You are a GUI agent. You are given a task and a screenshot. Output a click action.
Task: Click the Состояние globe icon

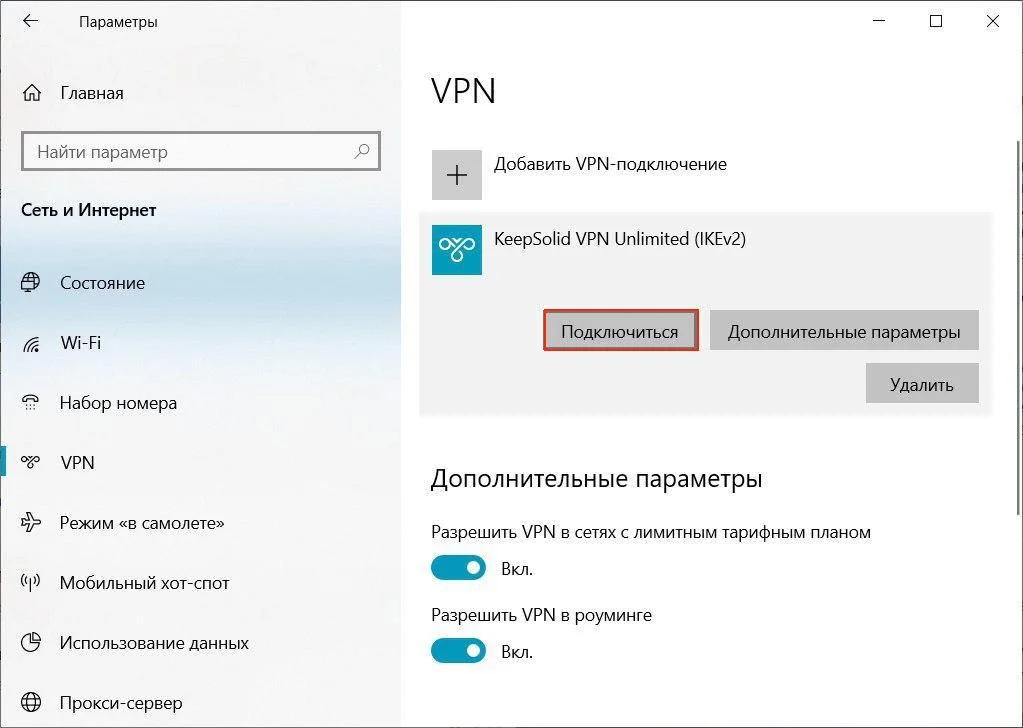pyautogui.click(x=31, y=283)
